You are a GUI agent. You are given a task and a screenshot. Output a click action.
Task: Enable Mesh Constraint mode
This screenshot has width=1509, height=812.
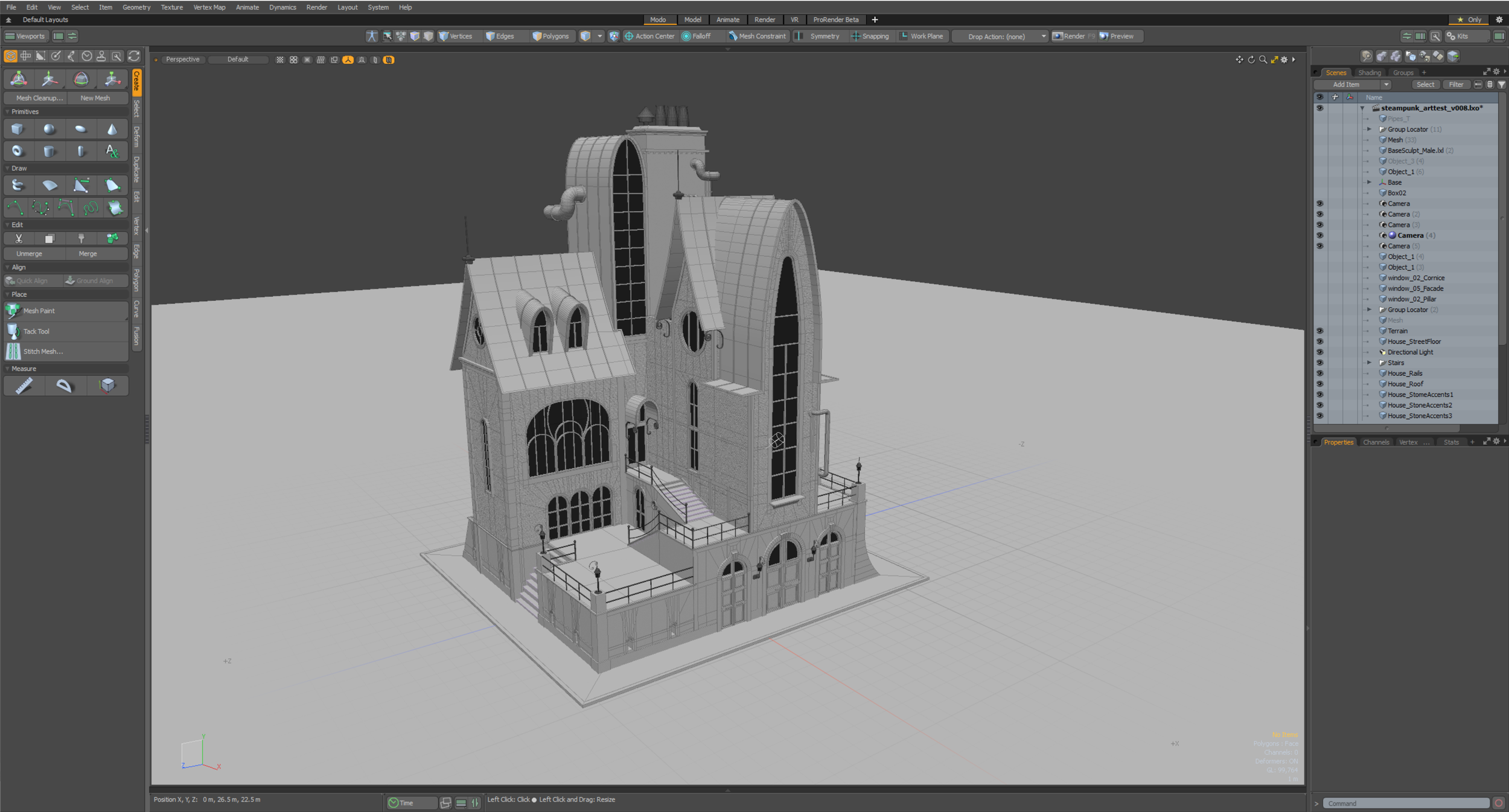tap(758, 36)
